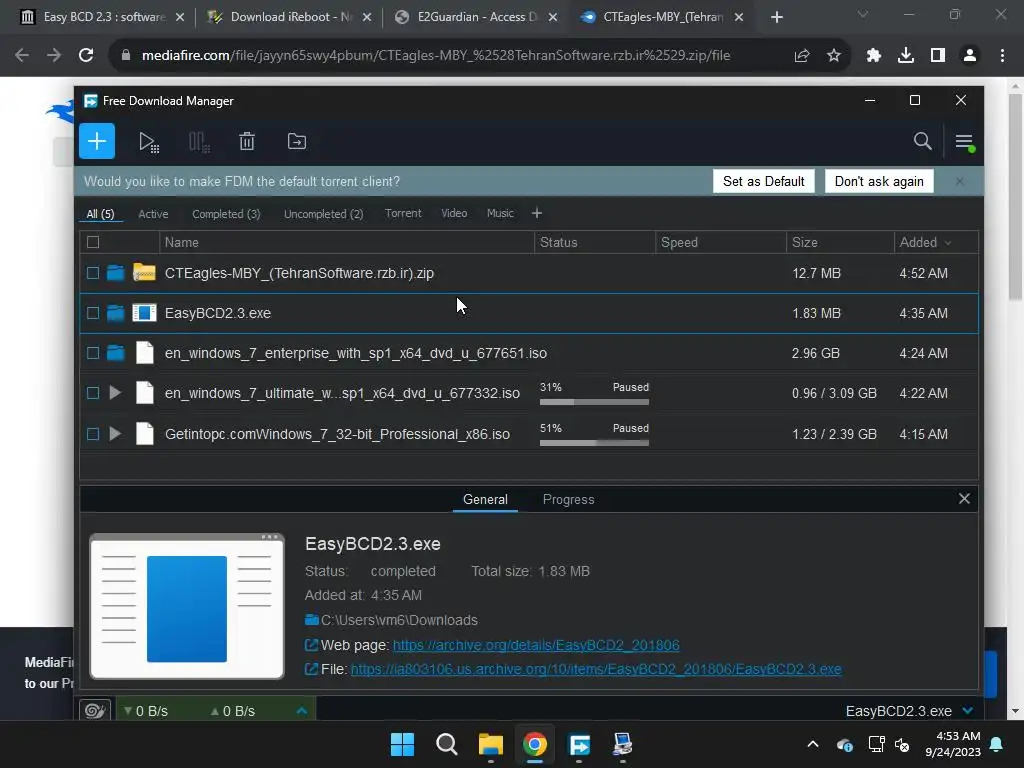Pause all downloads from toolbar
The height and width of the screenshot is (768, 1024).
pos(199,142)
